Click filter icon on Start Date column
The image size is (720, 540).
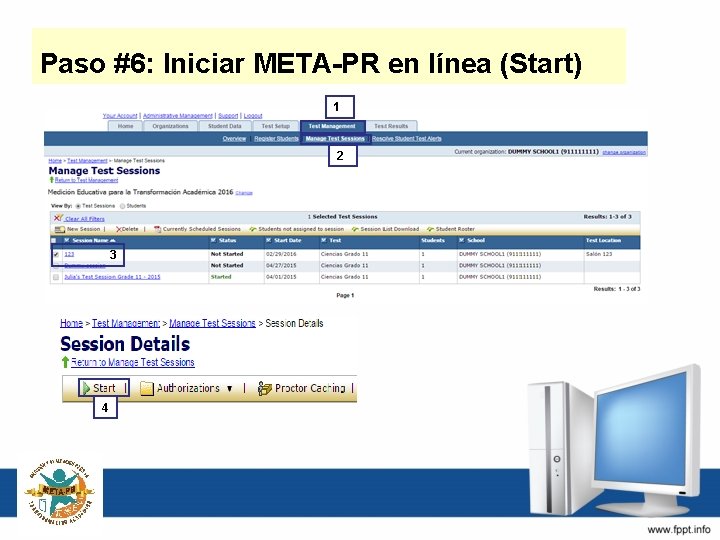(268, 240)
